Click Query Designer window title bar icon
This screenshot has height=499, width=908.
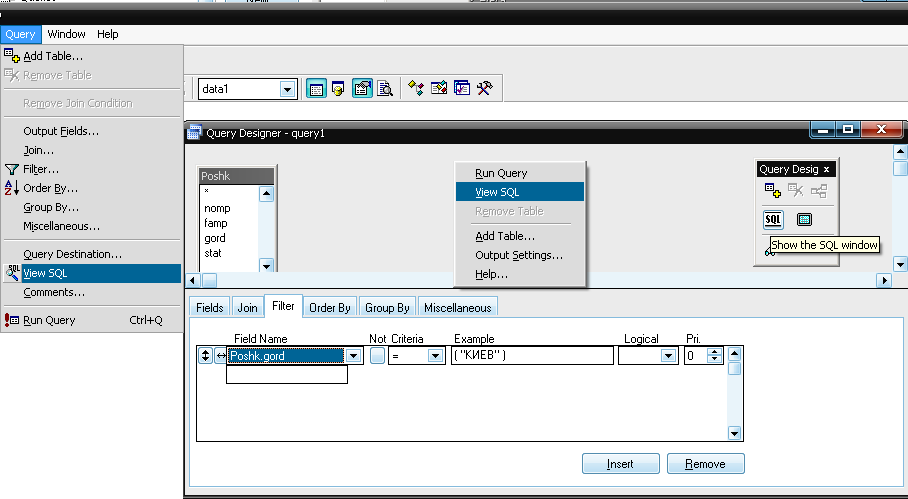tap(195, 133)
